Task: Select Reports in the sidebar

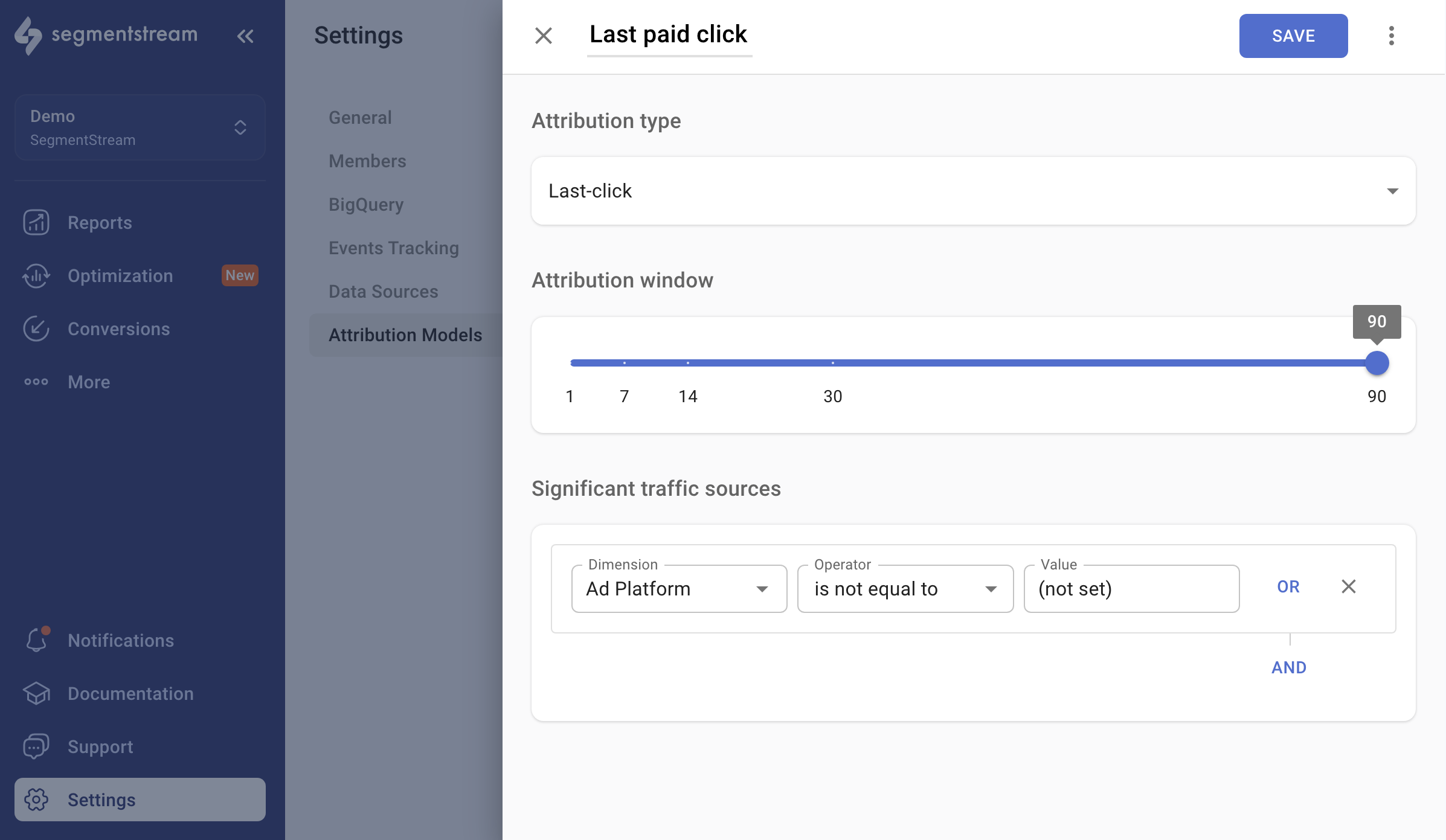Action: pos(100,222)
